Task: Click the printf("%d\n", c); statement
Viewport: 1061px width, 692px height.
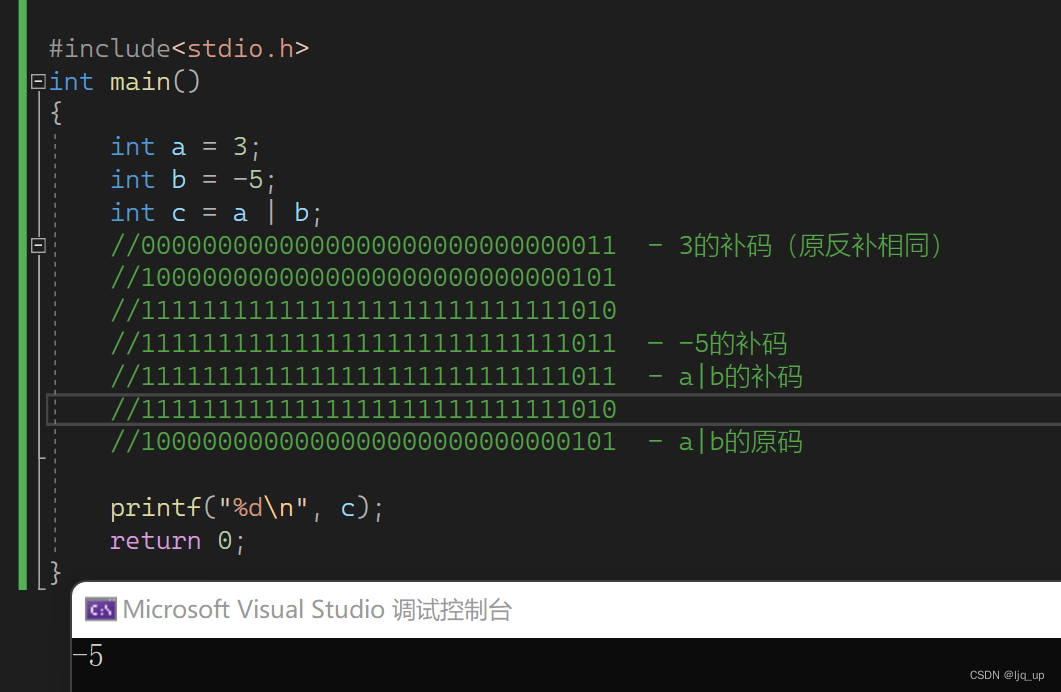Action: click(247, 507)
